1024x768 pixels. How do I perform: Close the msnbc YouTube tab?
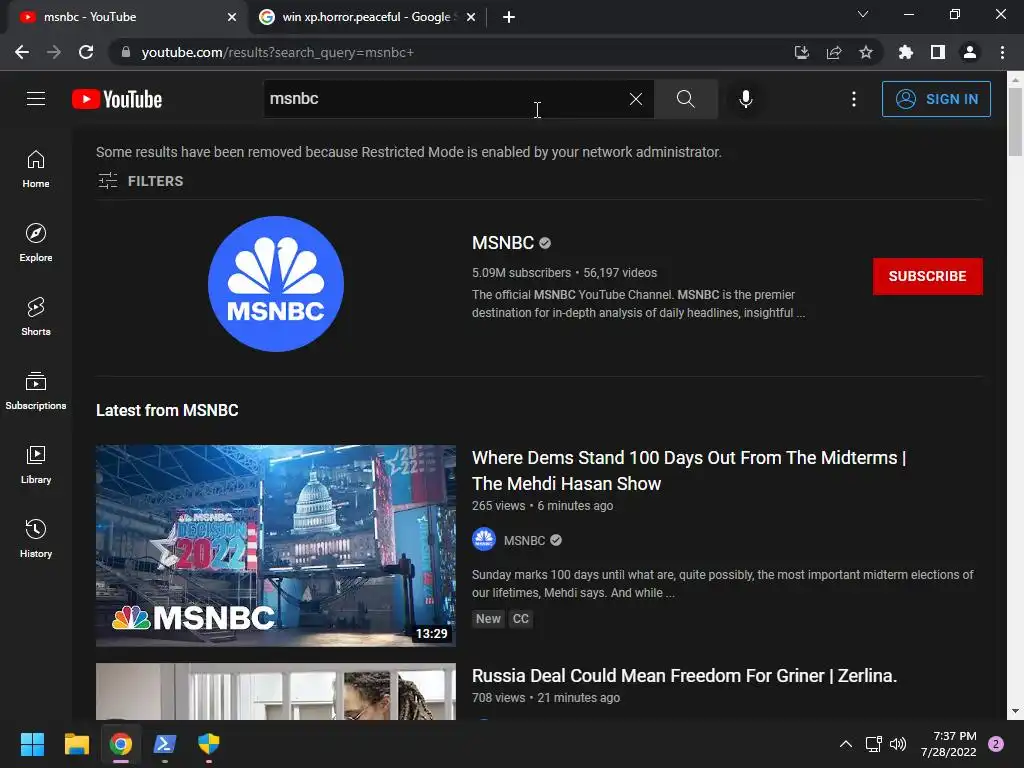coord(232,17)
